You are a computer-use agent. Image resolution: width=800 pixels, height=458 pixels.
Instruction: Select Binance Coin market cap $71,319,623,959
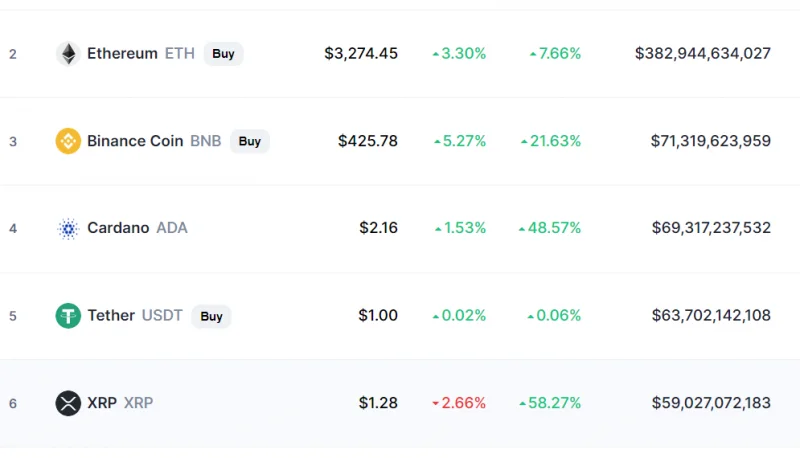pyautogui.click(x=711, y=141)
